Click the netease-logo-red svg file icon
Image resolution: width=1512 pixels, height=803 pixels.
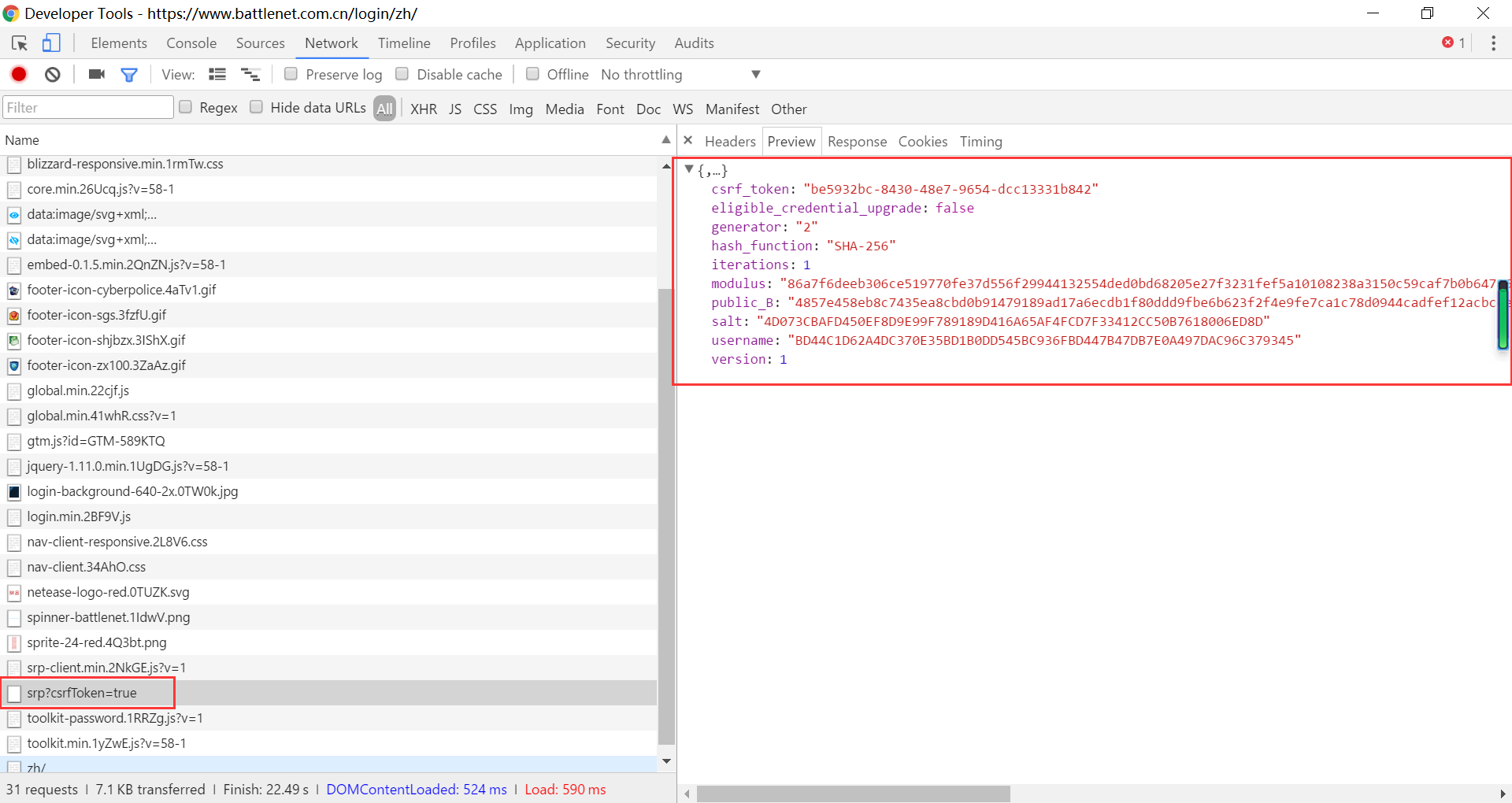(14, 593)
